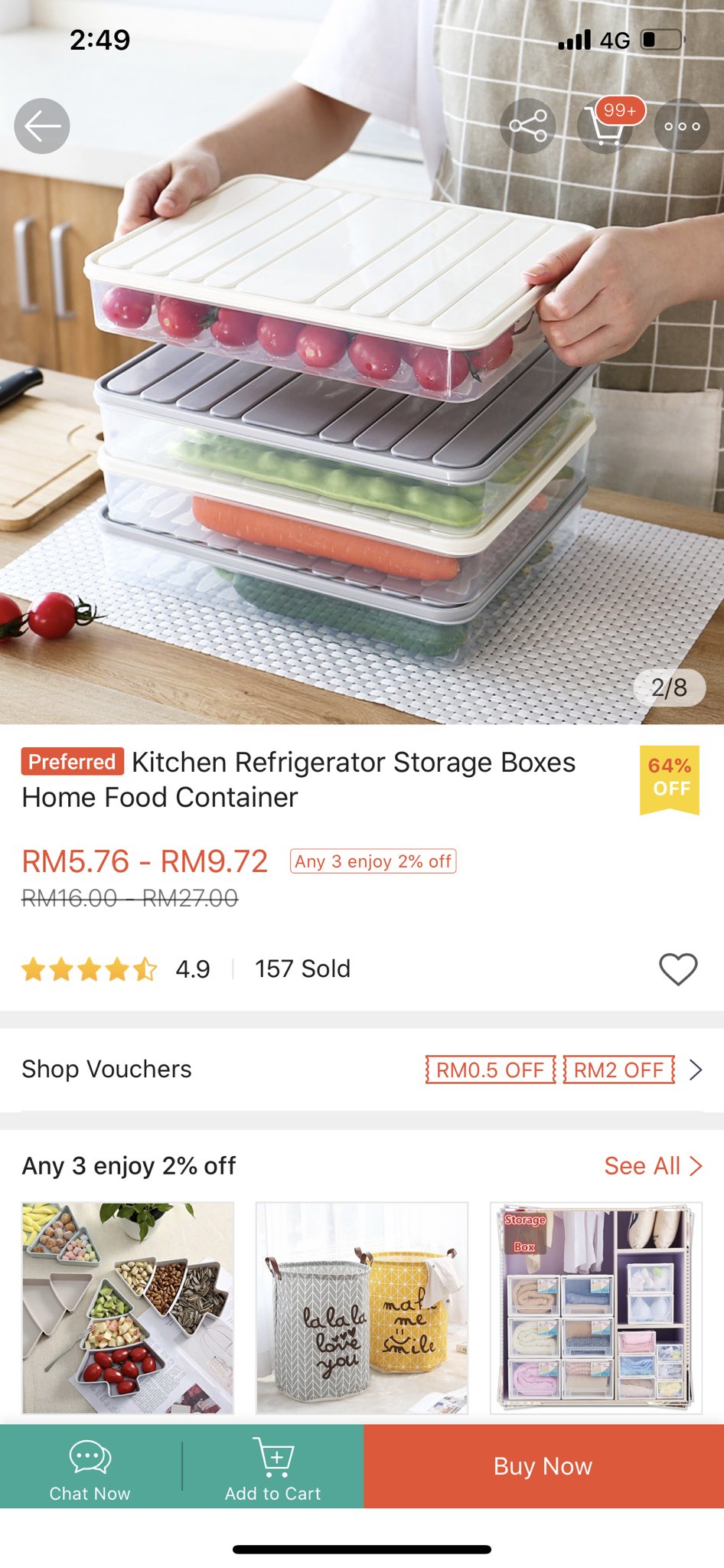Screen dimensions: 724x1568
Task: Open the Storage Box product thumbnail
Action: click(x=596, y=1308)
